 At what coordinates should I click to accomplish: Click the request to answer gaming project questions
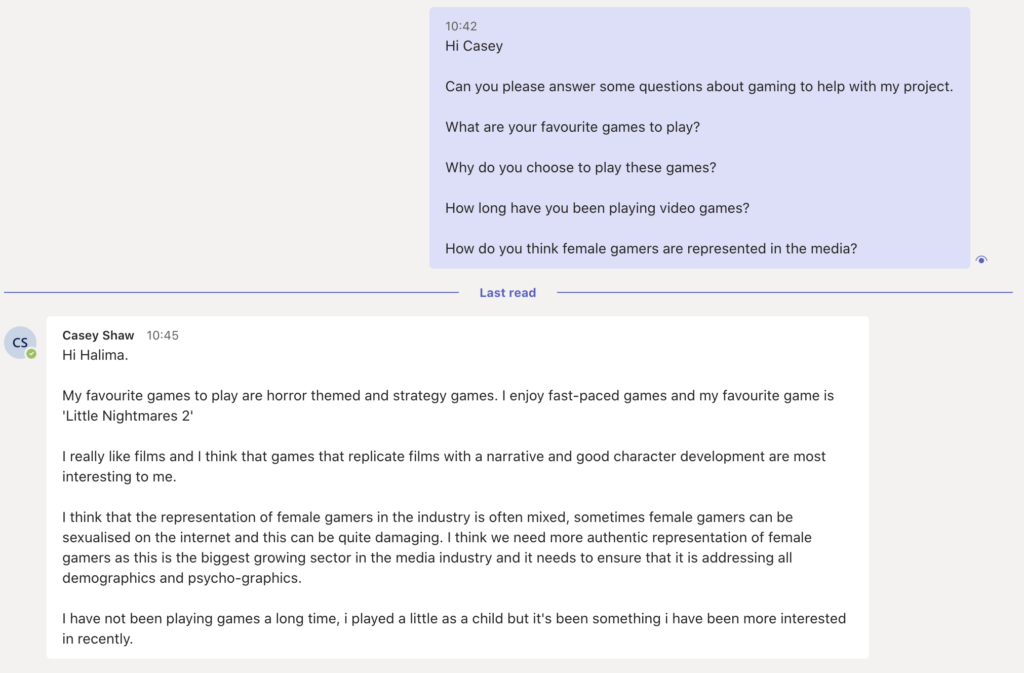(699, 86)
